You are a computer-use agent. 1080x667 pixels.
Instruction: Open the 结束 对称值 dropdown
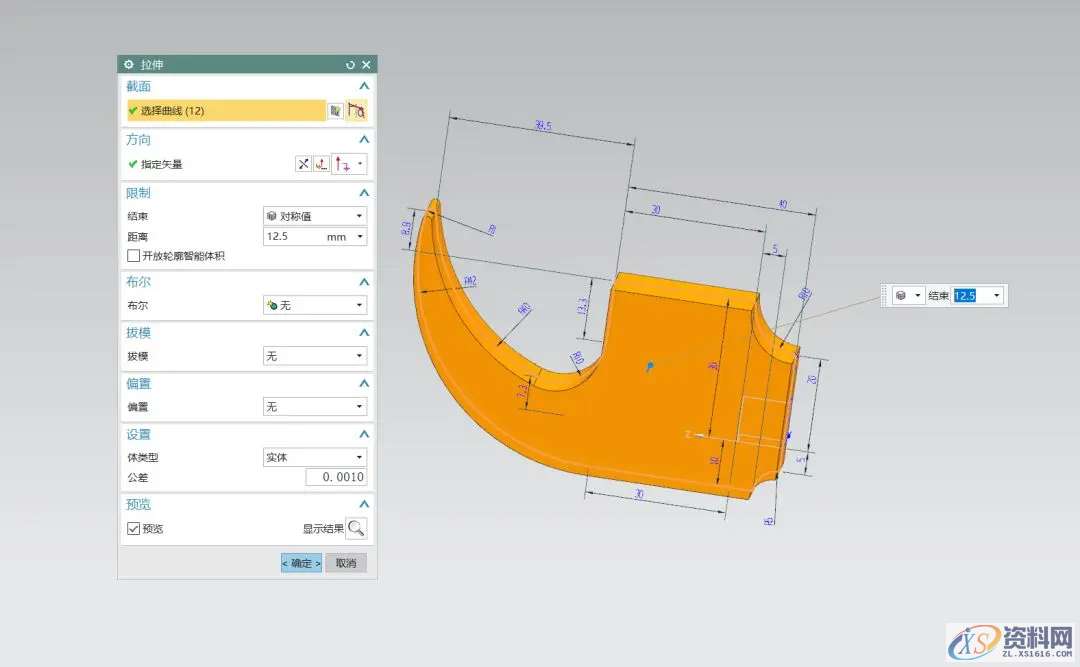[x=314, y=216]
